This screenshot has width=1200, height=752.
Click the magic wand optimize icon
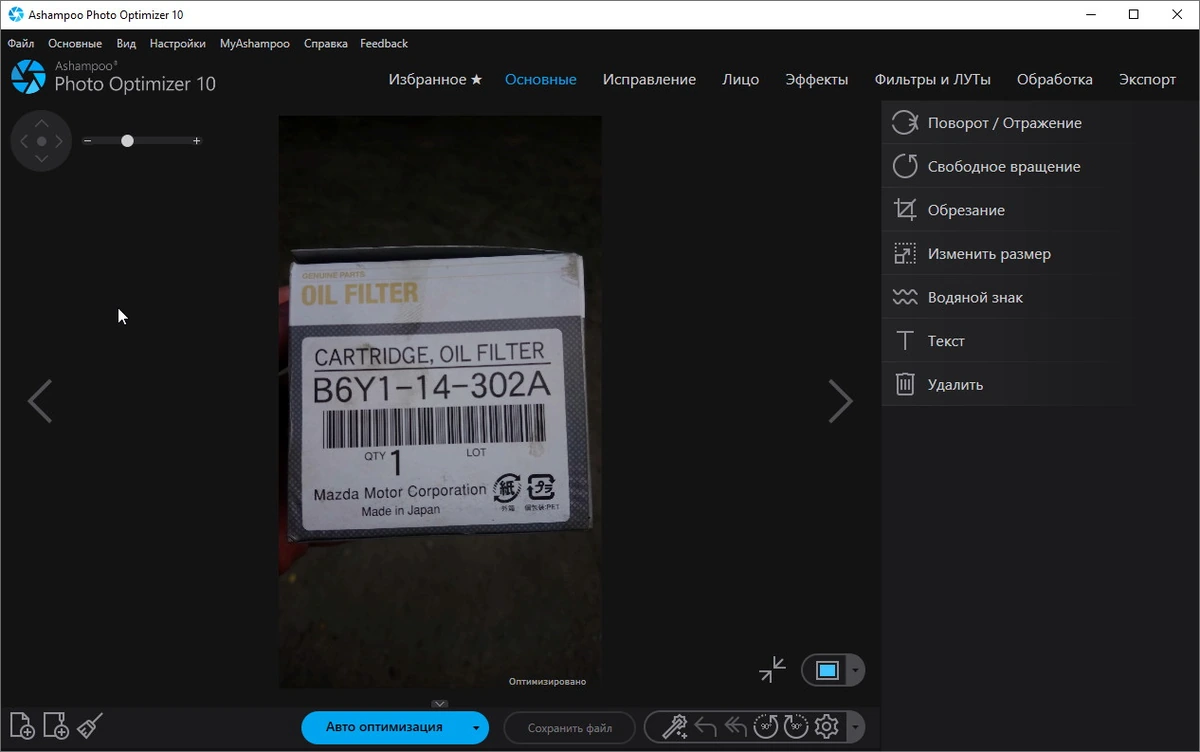click(x=675, y=727)
